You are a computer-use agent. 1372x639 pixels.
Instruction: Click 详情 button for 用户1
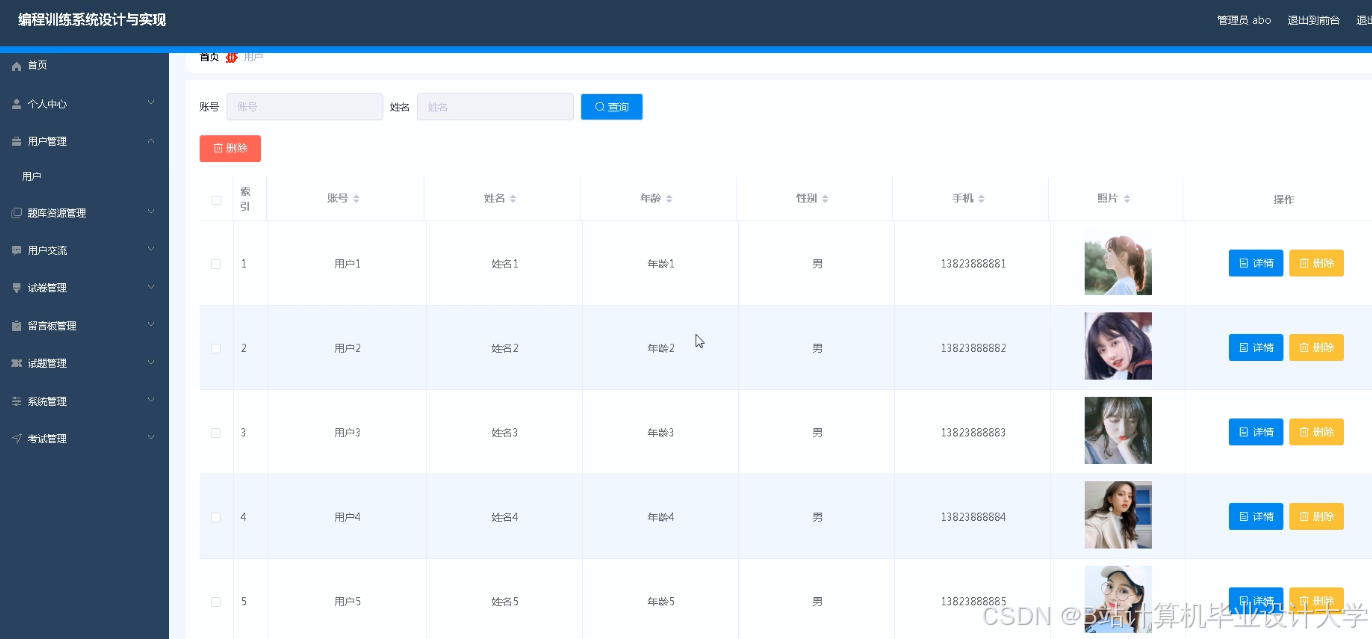tap(1256, 263)
